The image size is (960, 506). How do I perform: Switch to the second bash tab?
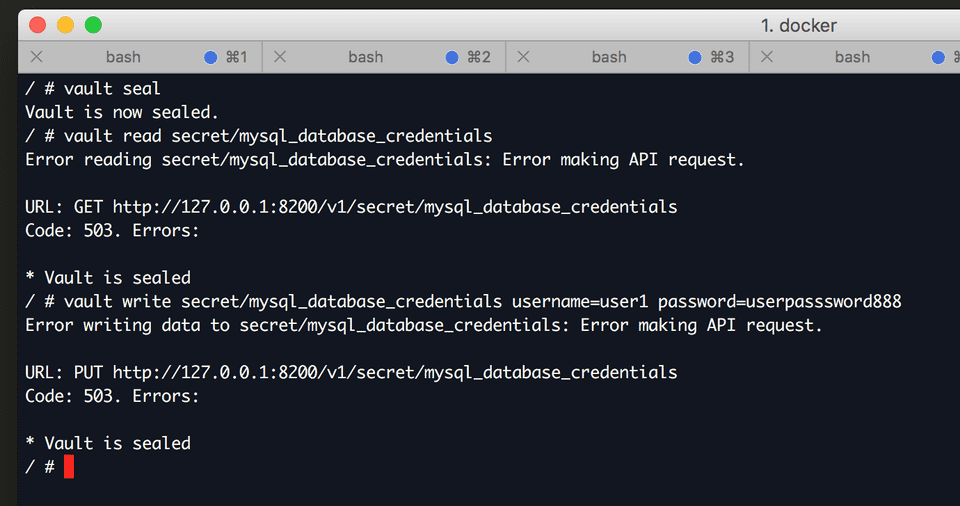[x=366, y=57]
